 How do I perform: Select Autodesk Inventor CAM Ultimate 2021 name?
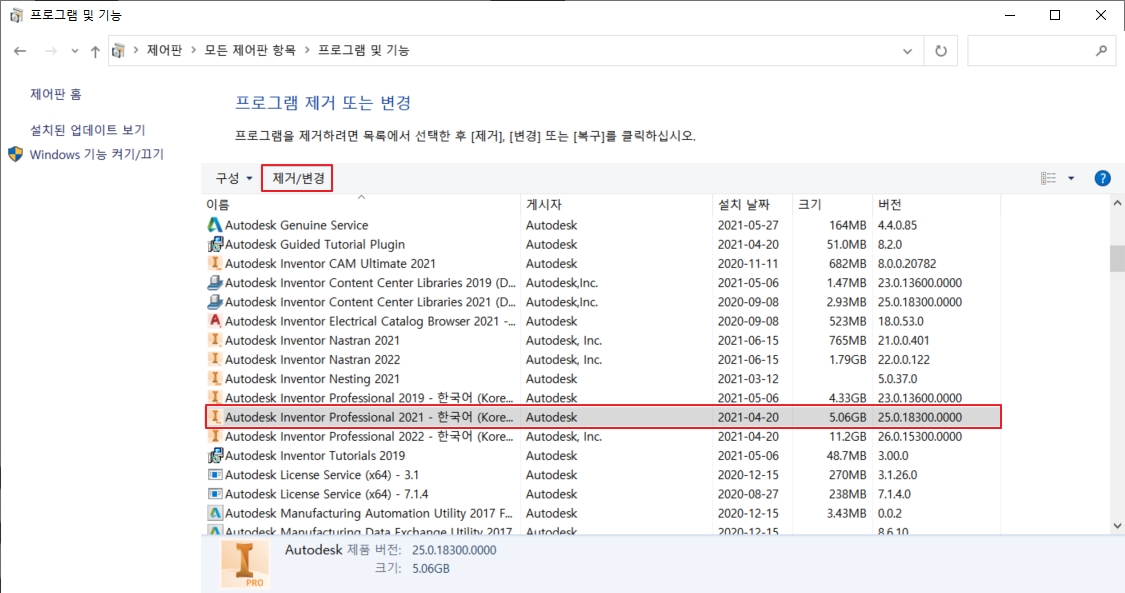330,264
